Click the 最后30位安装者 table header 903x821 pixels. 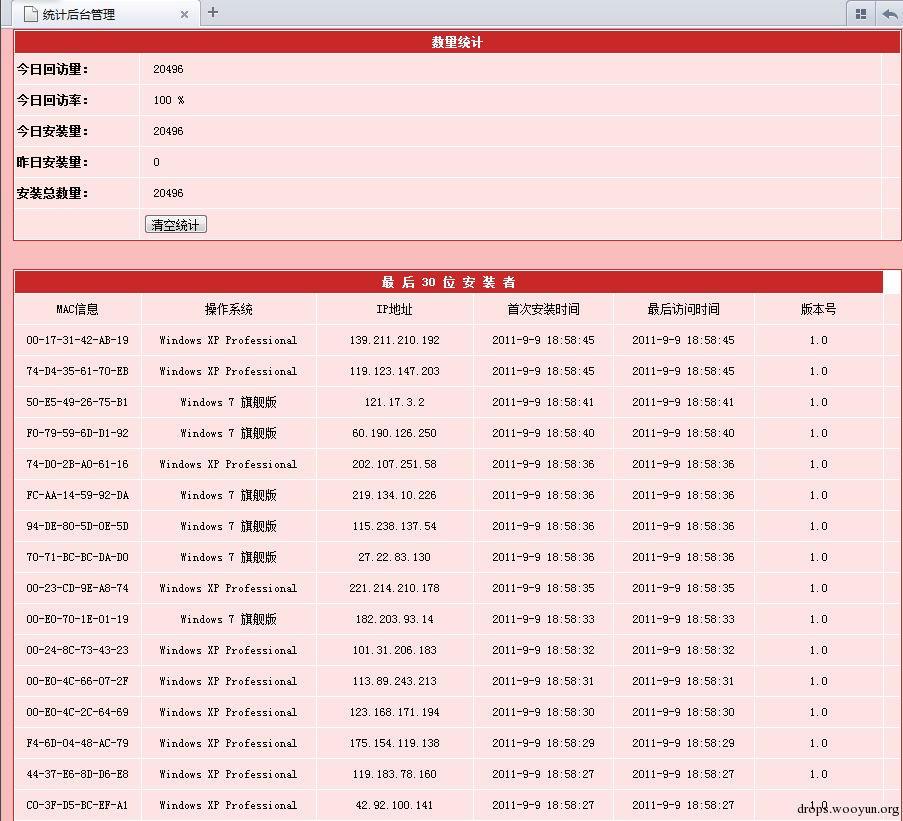pos(449,282)
